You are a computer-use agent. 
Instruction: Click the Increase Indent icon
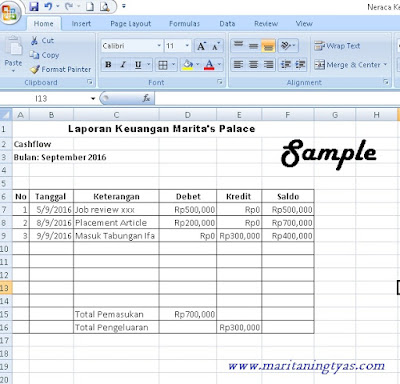(x=300, y=65)
